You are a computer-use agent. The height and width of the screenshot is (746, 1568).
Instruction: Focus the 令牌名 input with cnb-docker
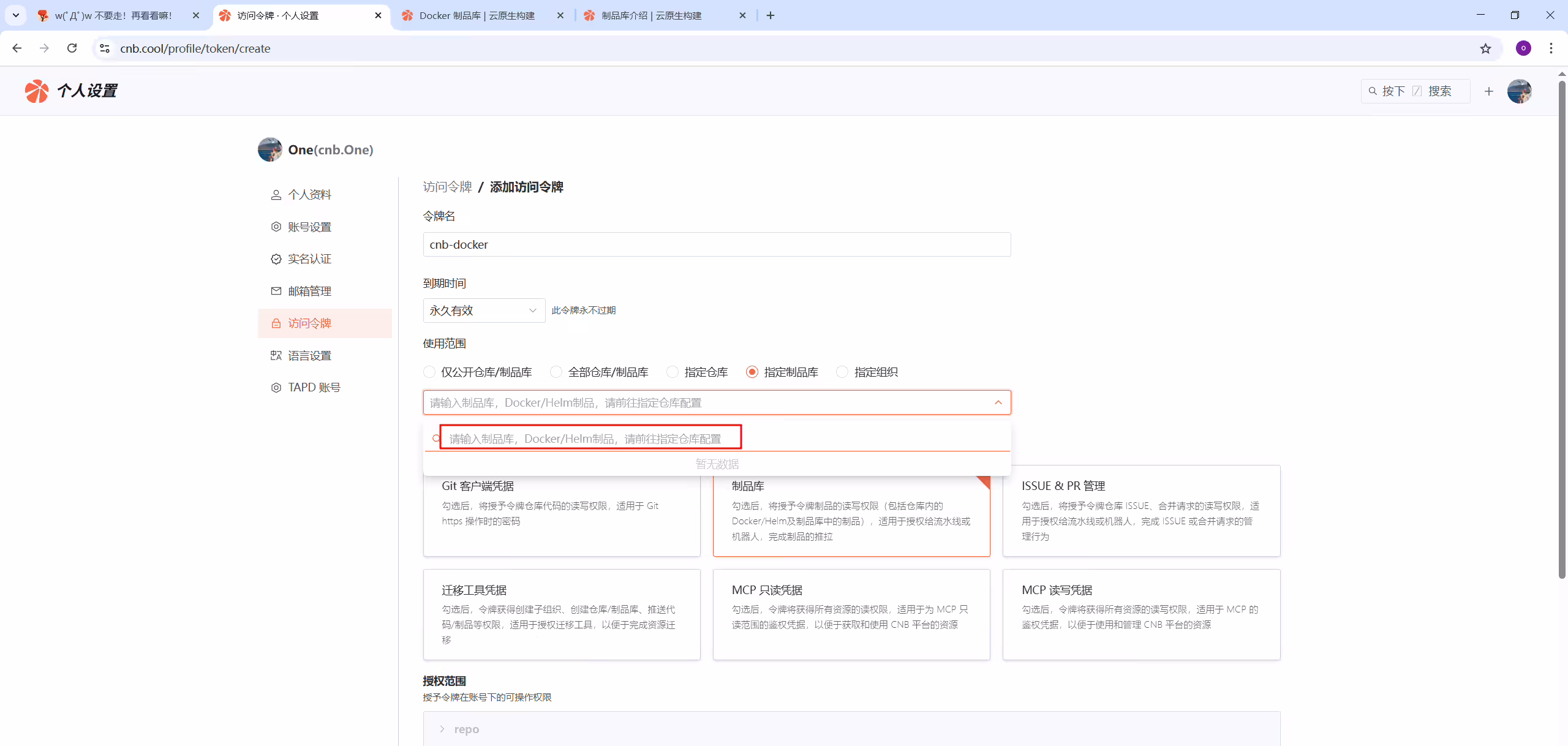[717, 244]
